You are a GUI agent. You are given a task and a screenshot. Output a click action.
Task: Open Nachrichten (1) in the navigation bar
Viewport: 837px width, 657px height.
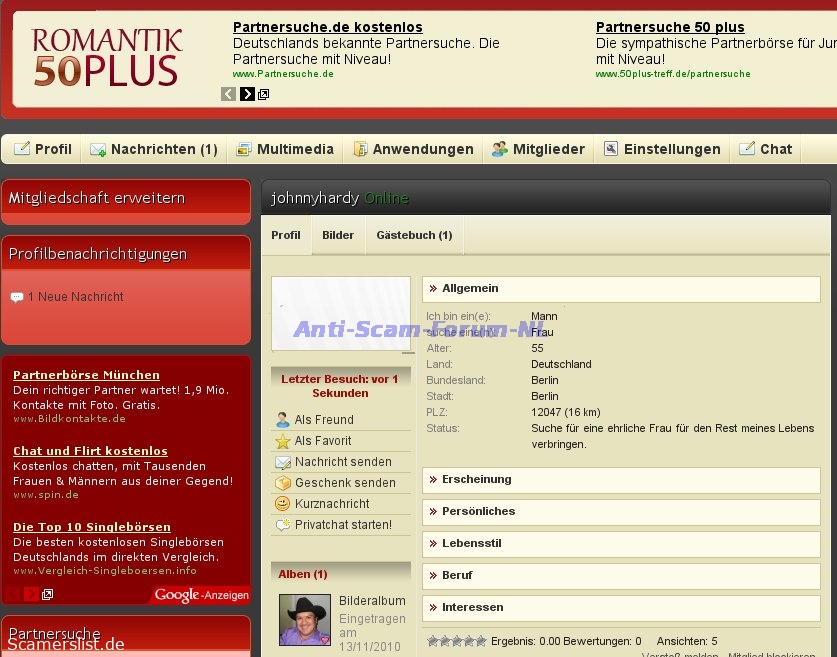pos(154,149)
